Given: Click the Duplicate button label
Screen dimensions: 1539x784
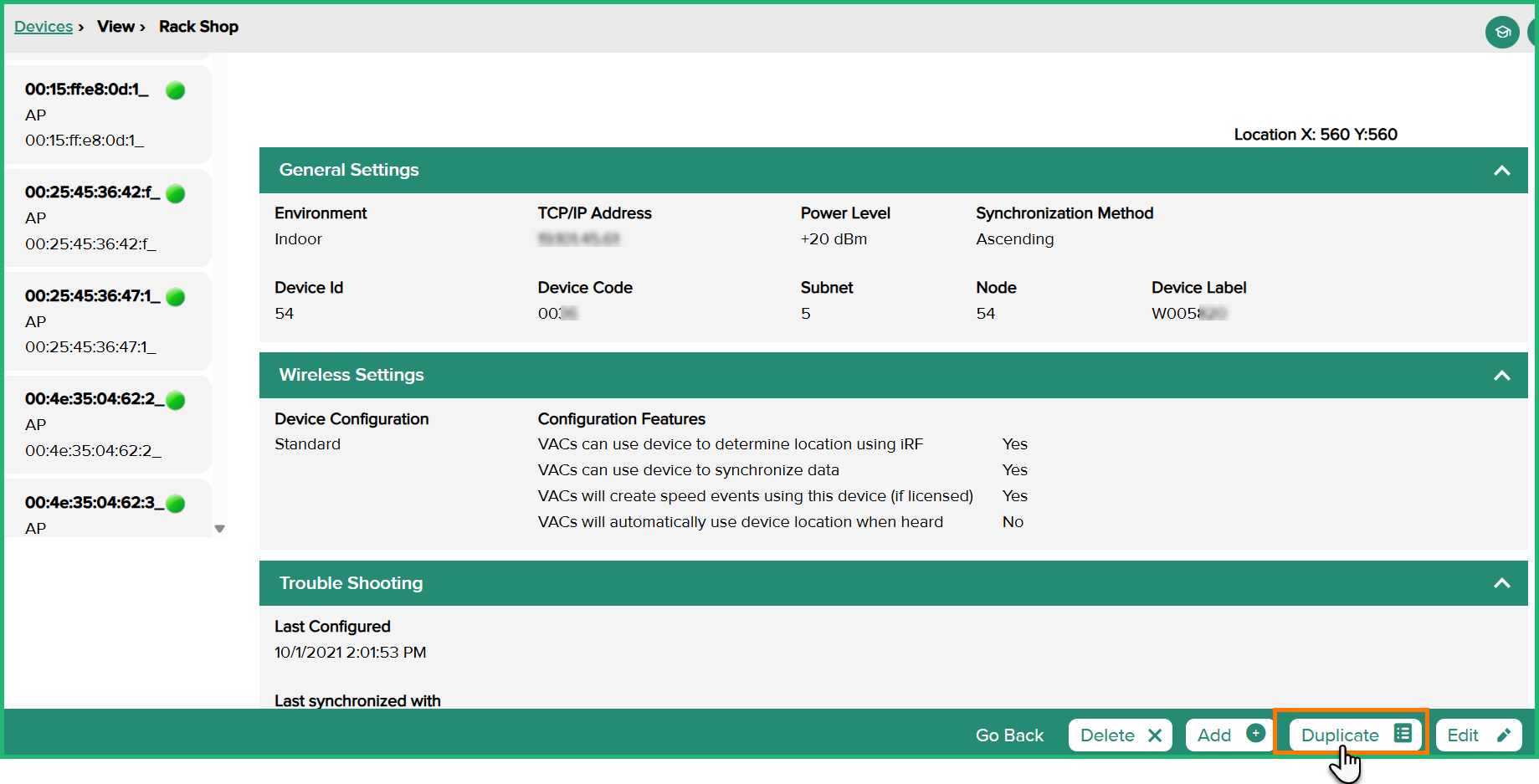Looking at the screenshot, I should (1339, 735).
